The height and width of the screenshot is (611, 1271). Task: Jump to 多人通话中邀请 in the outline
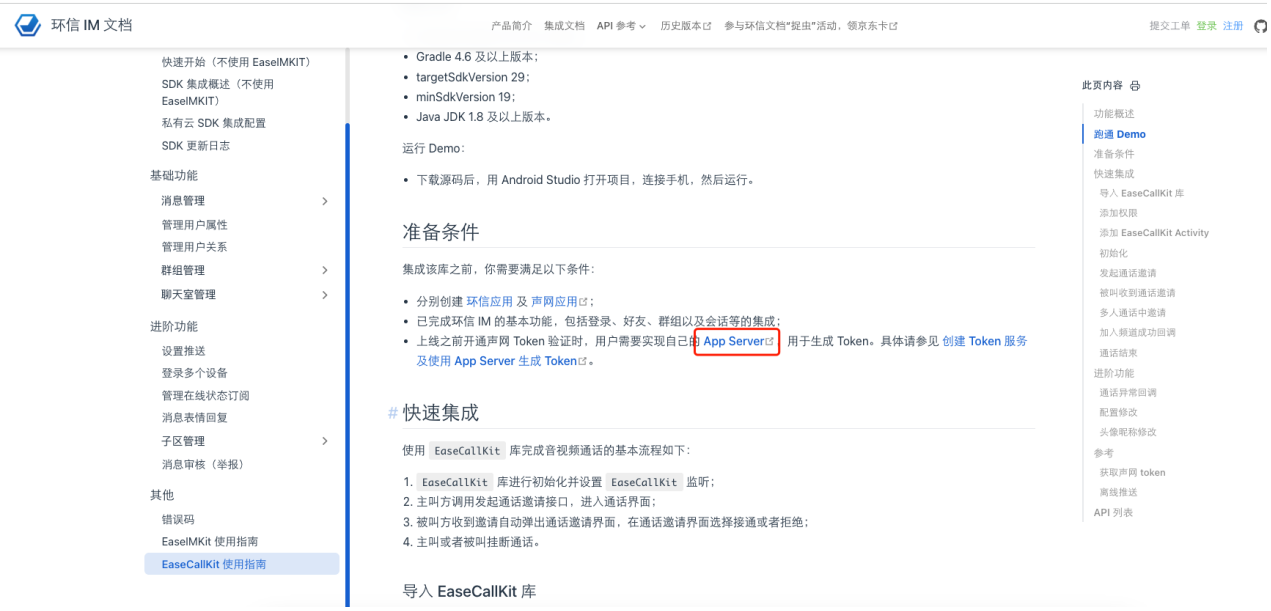(x=1132, y=313)
